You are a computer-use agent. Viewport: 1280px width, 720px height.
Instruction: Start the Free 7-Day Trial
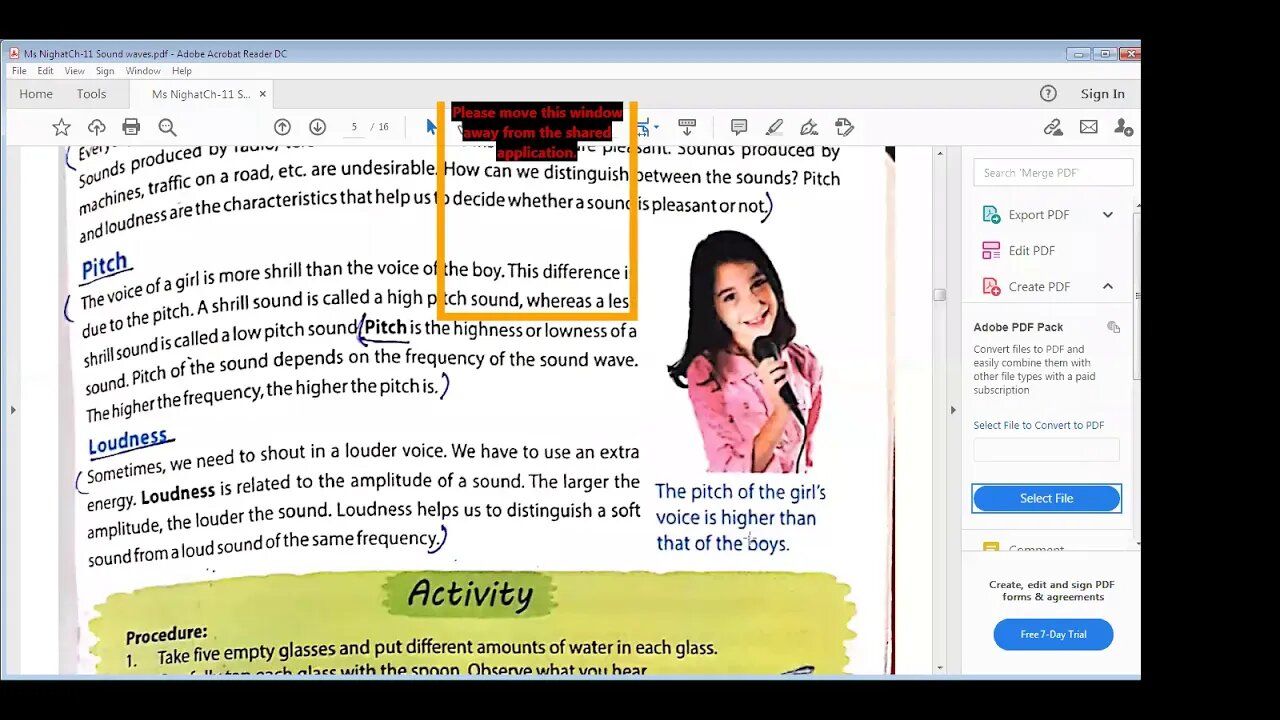click(x=1053, y=634)
